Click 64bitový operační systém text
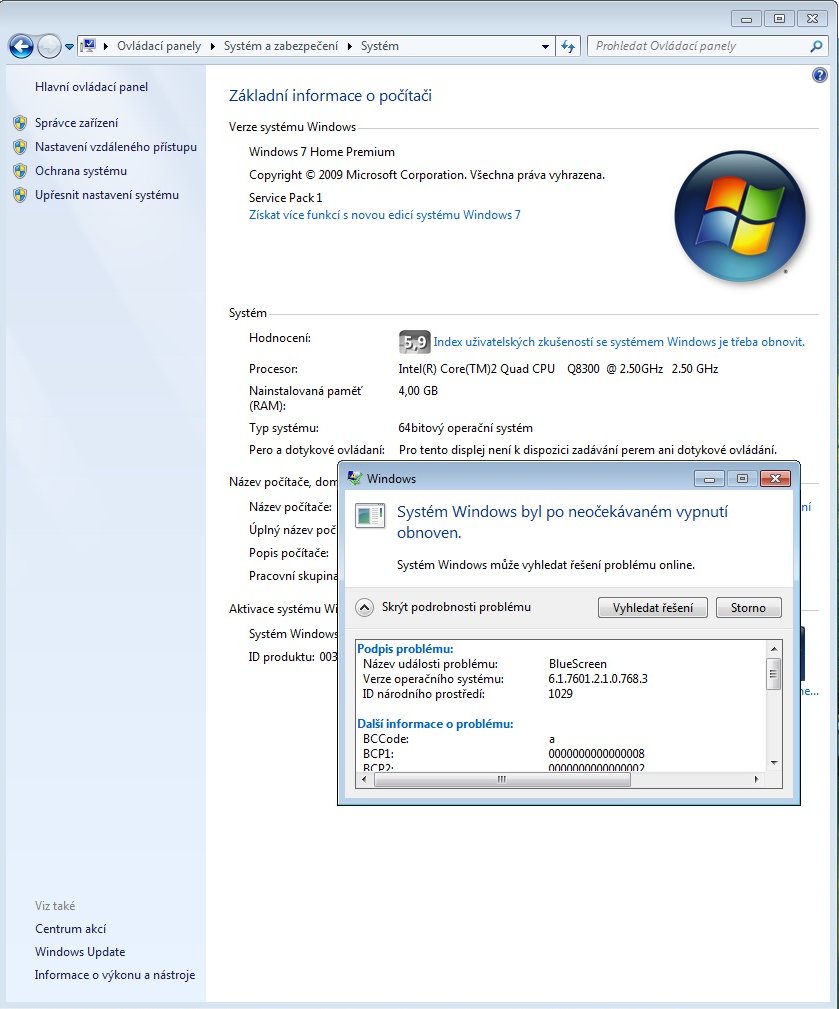The width and height of the screenshot is (839, 1009). tap(465, 428)
